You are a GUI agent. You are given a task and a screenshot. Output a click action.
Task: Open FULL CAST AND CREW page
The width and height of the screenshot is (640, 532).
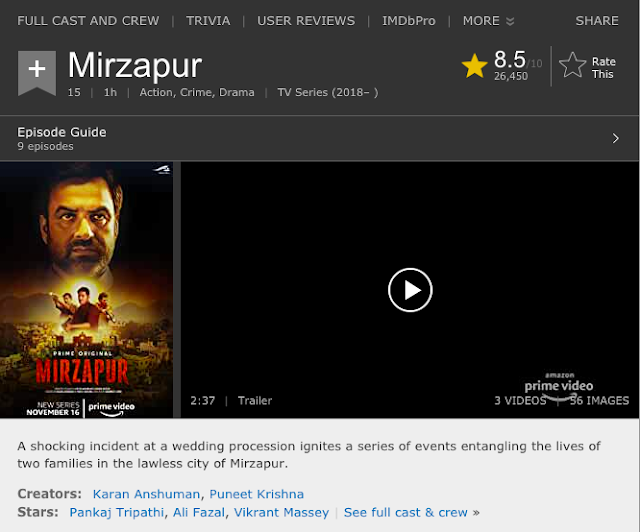coord(88,21)
